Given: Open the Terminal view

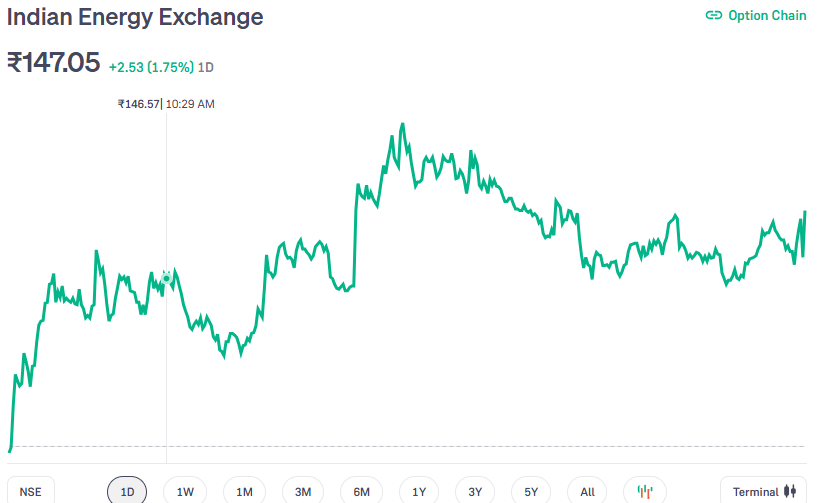Looking at the screenshot, I should point(756,491).
